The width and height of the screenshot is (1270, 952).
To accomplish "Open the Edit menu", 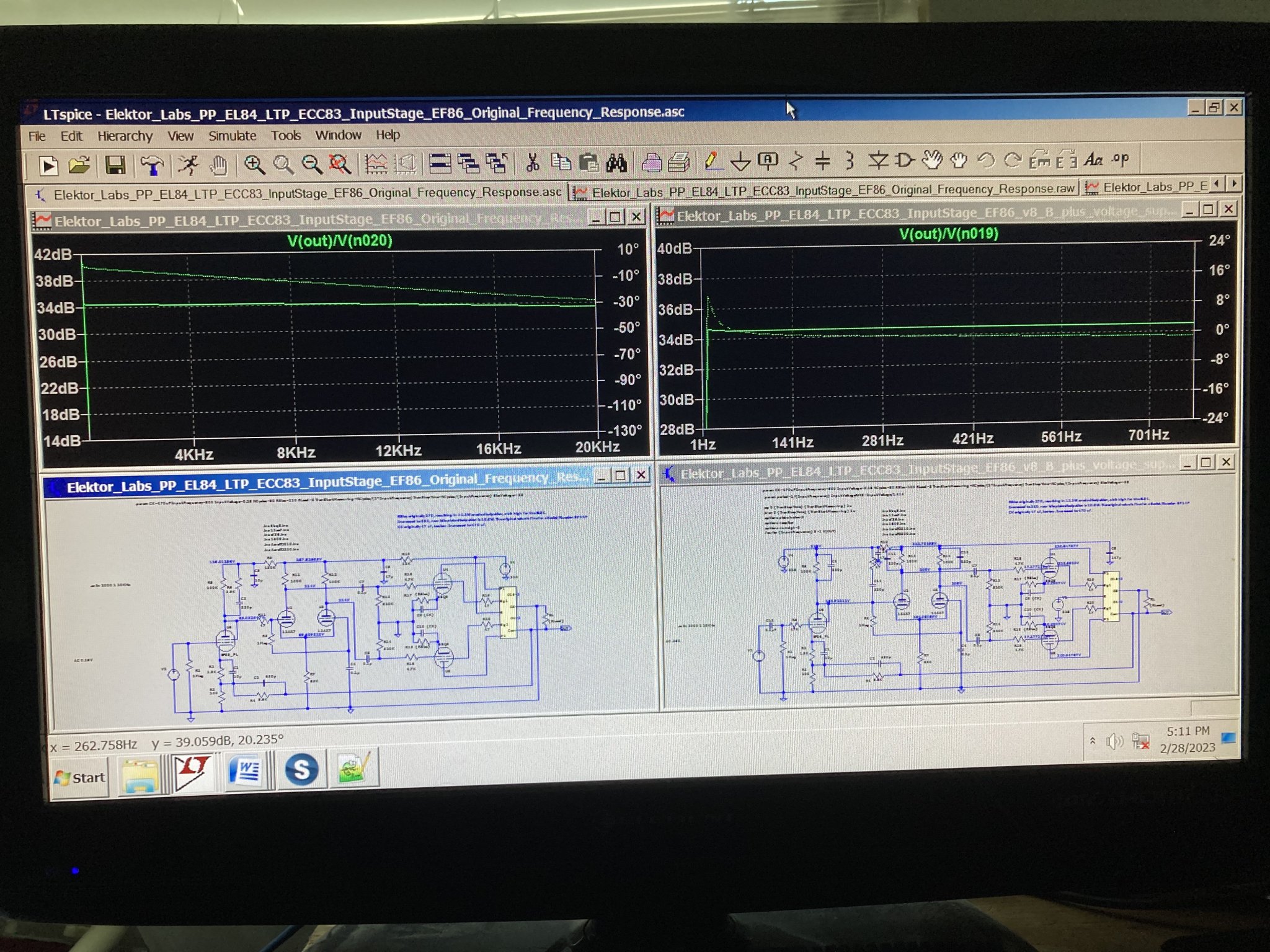I will tap(71, 136).
